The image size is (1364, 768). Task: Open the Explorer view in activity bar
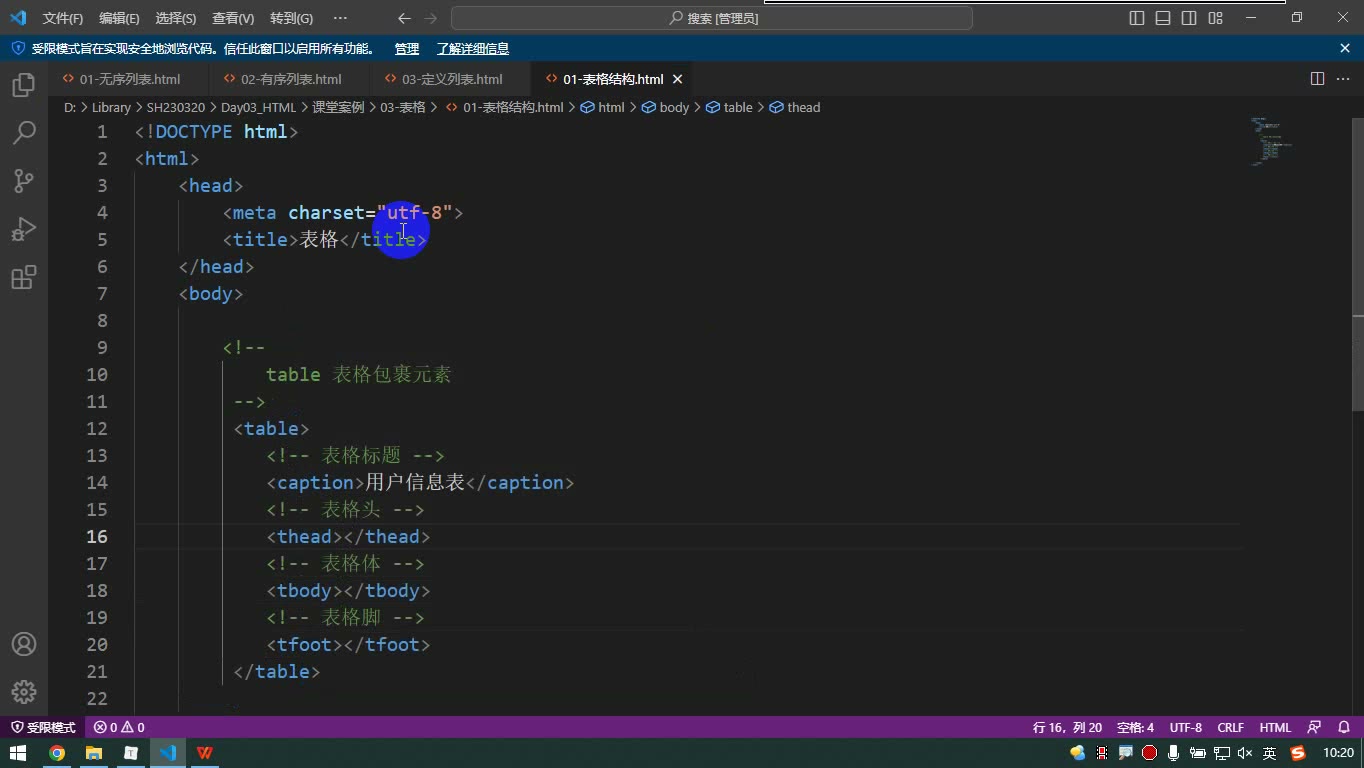click(x=24, y=85)
